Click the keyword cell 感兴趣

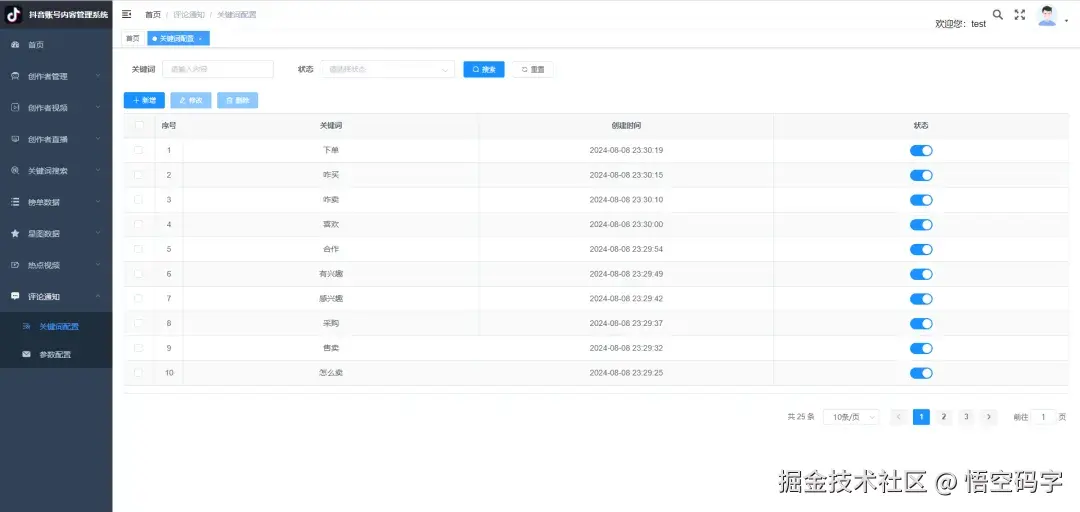pyautogui.click(x=331, y=298)
